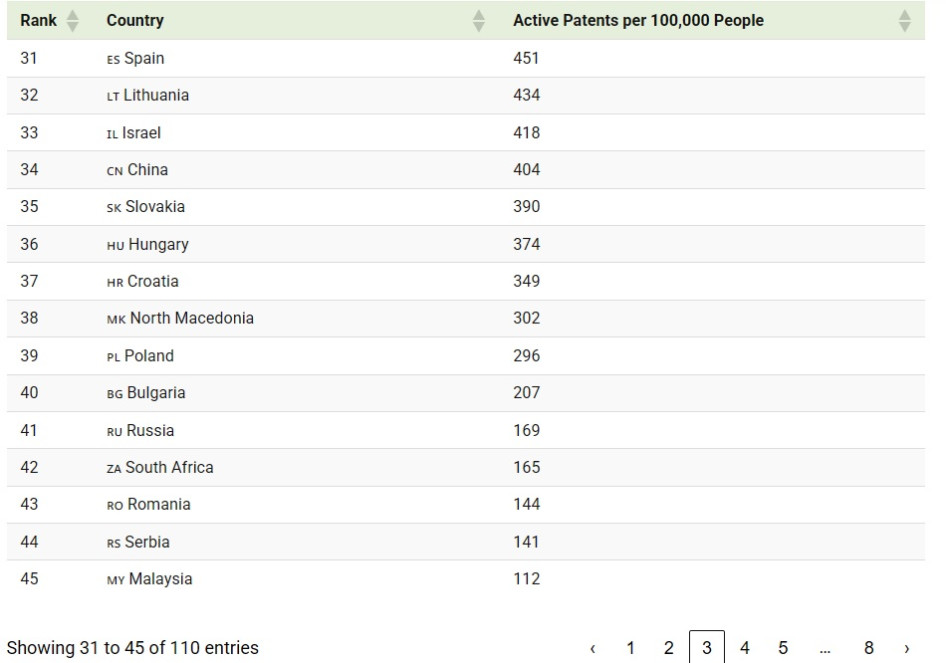Click the Country column sort arrows
Image resolution: width=946 pixels, height=663 pixels.
[479, 20]
